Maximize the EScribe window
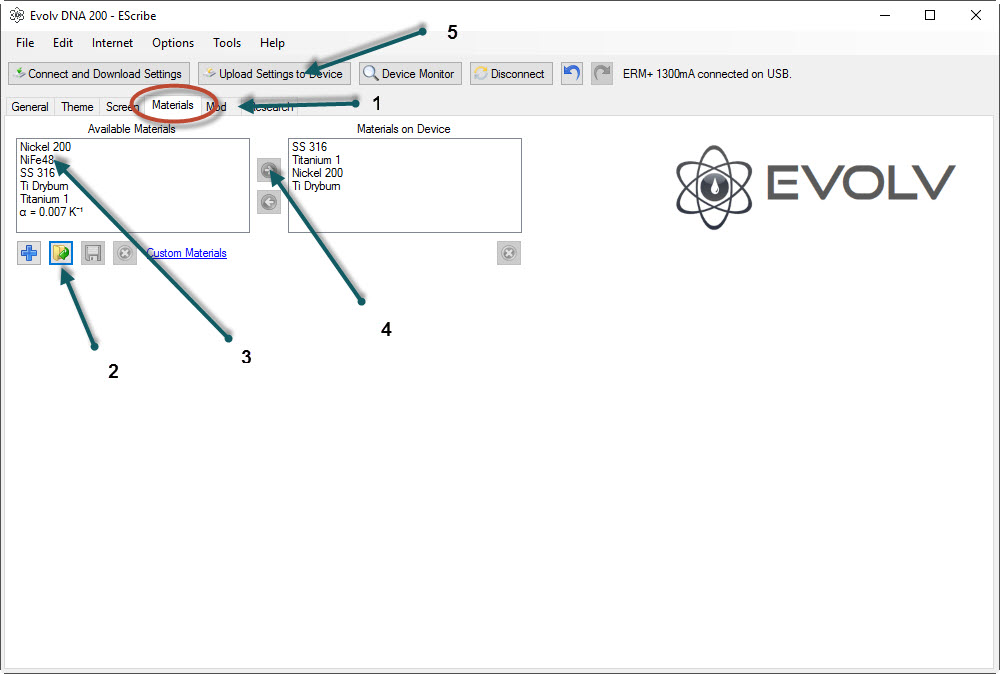This screenshot has height=674, width=1000. [x=930, y=15]
